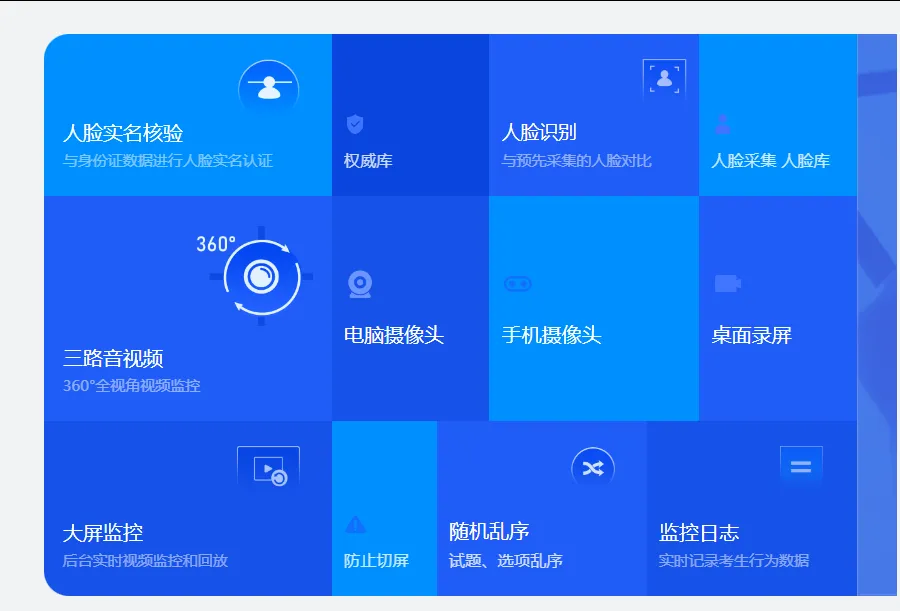900x611 pixels.
Task: Open the 三路音视频 feature tile
Action: [x=113, y=359]
